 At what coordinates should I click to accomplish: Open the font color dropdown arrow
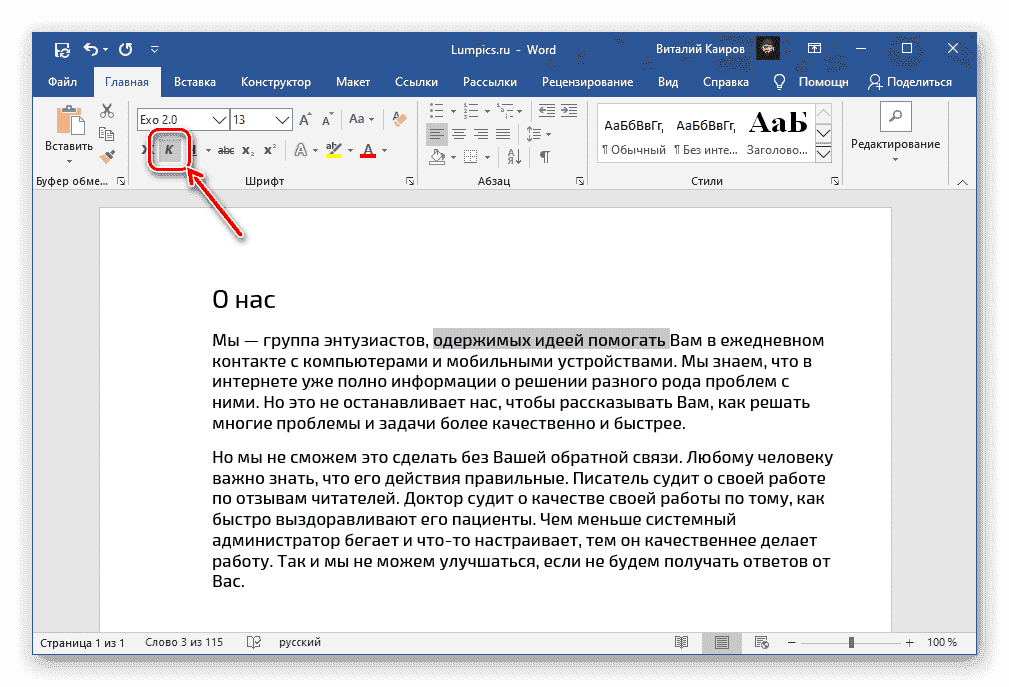384,150
